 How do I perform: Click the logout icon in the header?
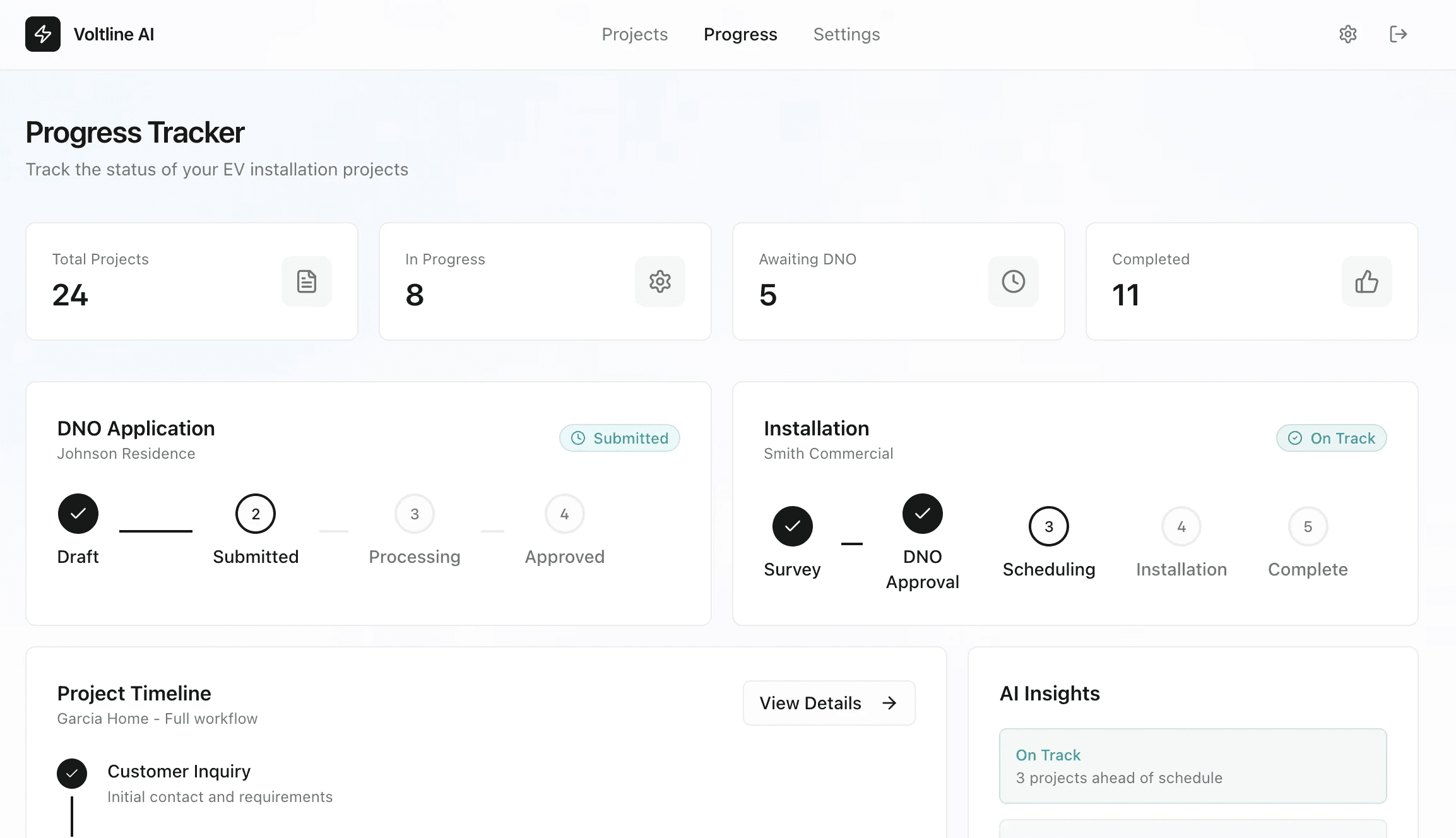click(1398, 34)
